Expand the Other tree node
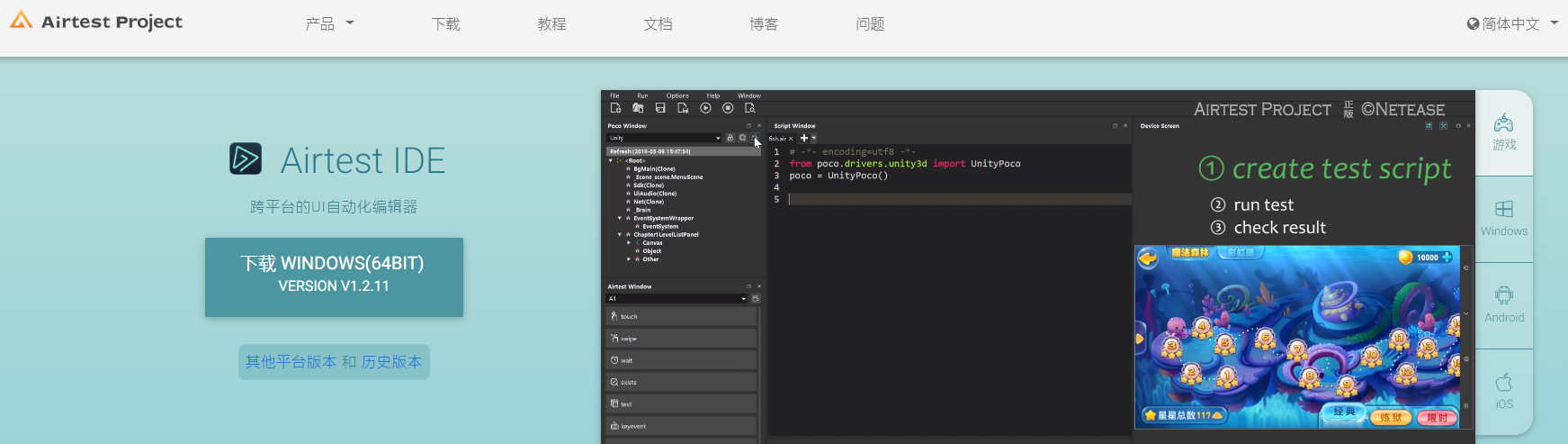The image size is (1568, 444). [629, 258]
